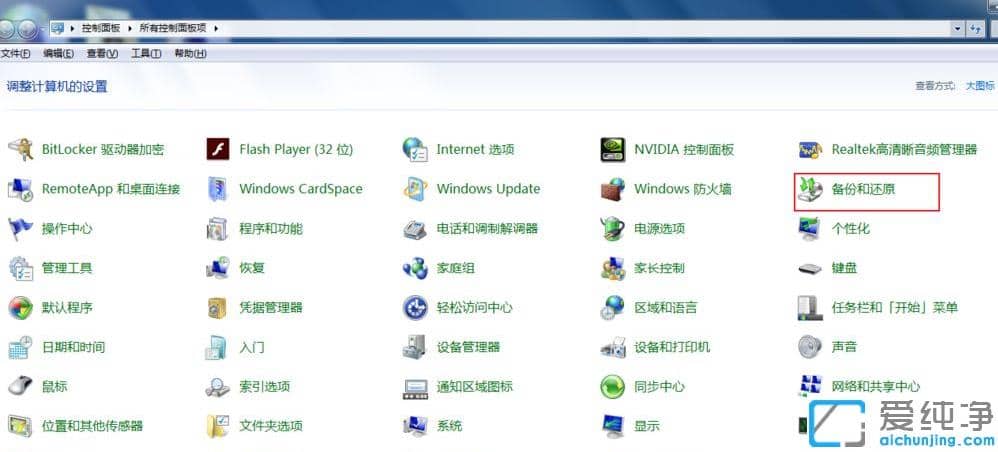Open the BitLocker 驱动器加密 icon
Image resolution: width=998 pixels, height=452 pixels.
(20, 150)
